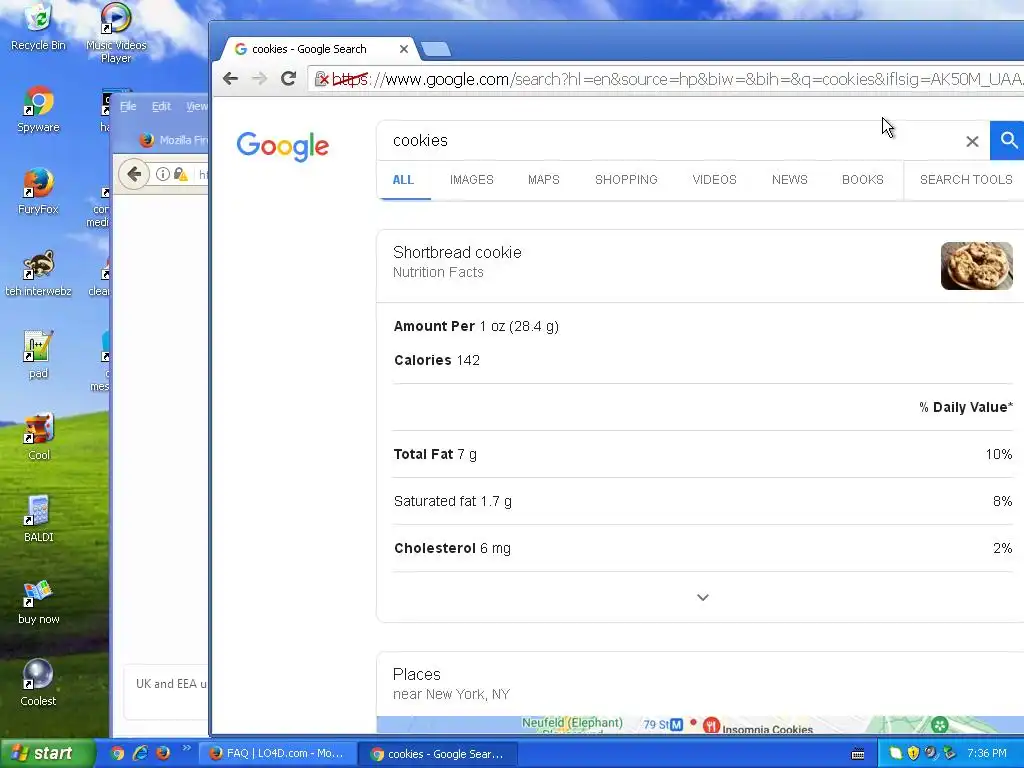Open File menu in Firefox window

(x=128, y=106)
